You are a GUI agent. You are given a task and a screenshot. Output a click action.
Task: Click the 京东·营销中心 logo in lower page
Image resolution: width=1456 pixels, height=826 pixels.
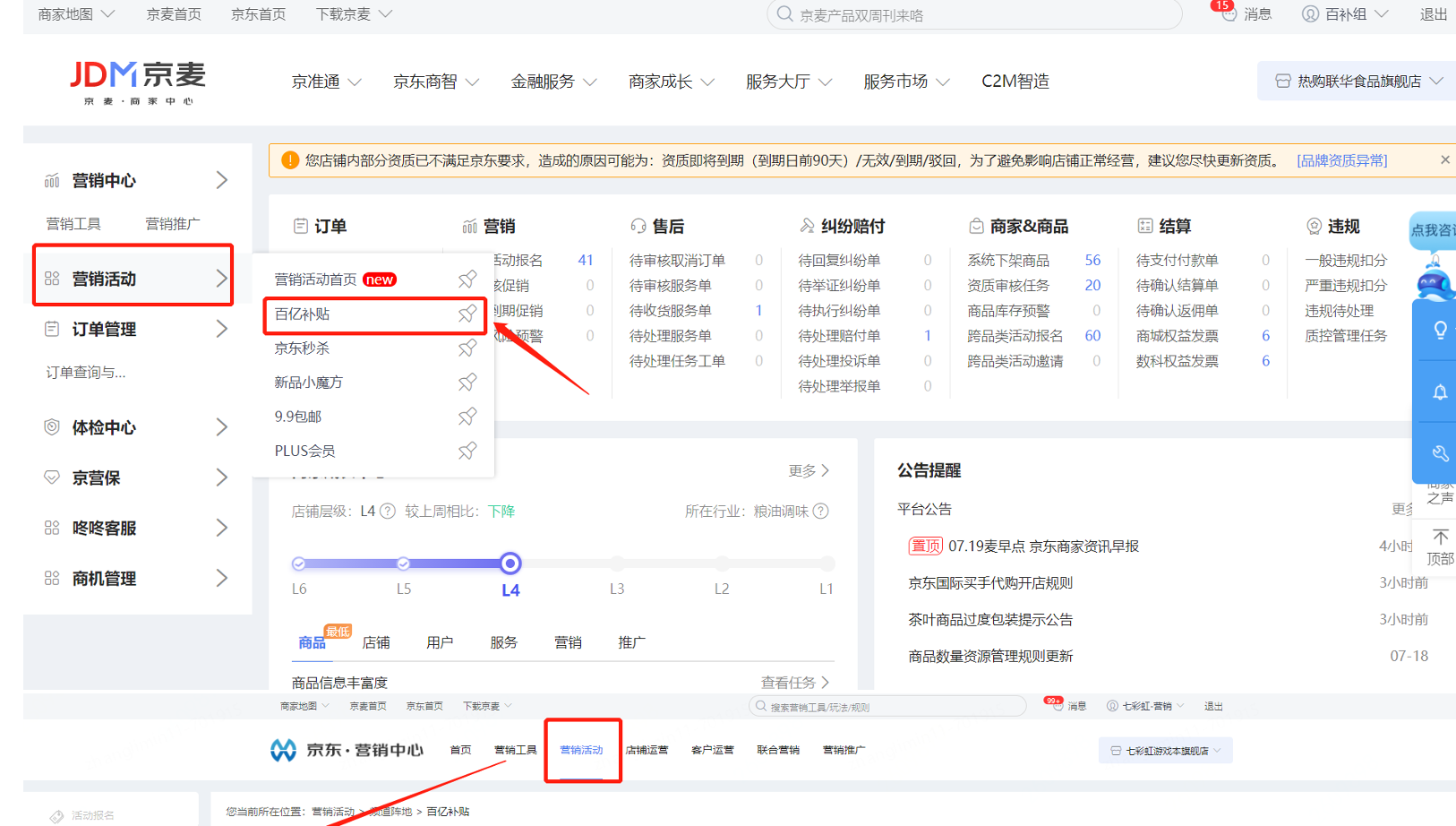[x=347, y=750]
